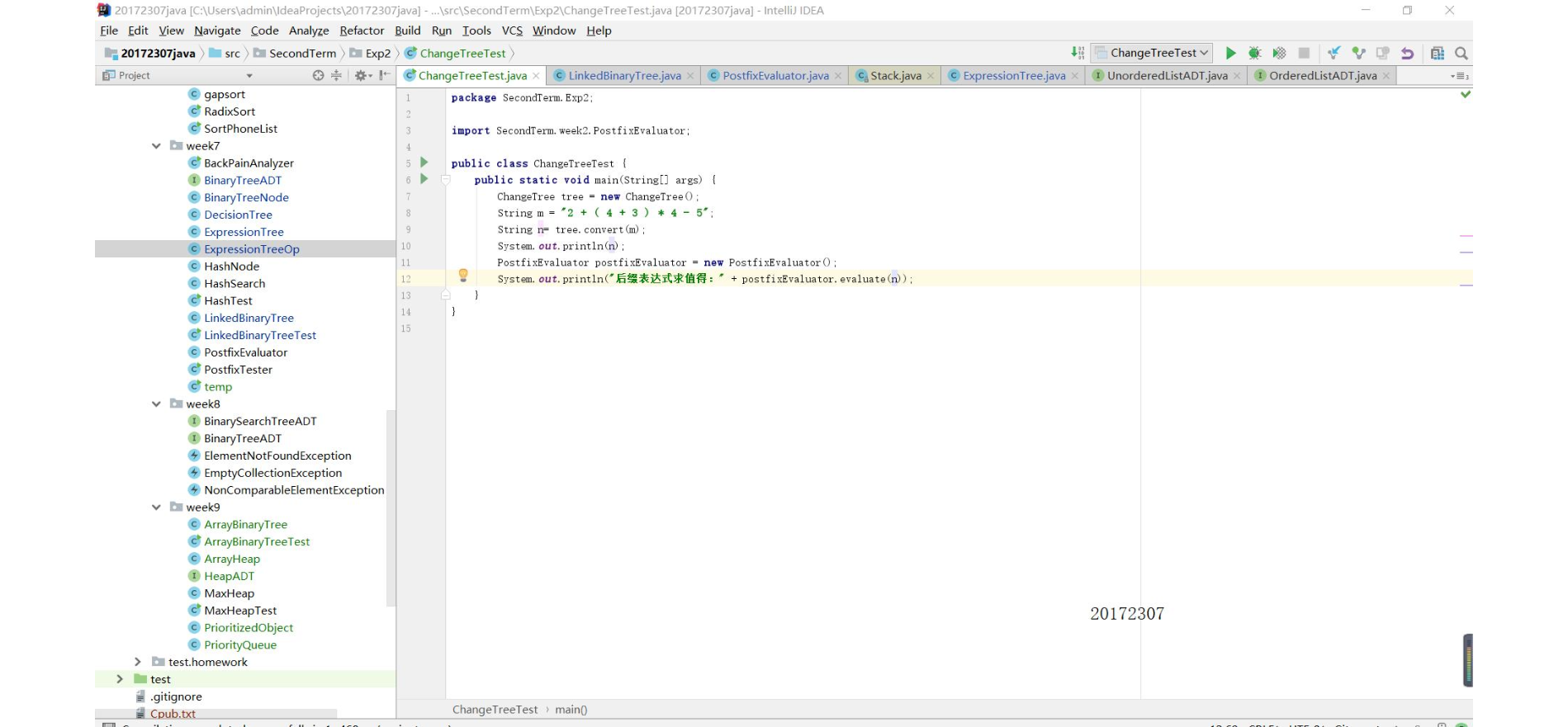Open Project Structure icon in toolbar

[1438, 53]
